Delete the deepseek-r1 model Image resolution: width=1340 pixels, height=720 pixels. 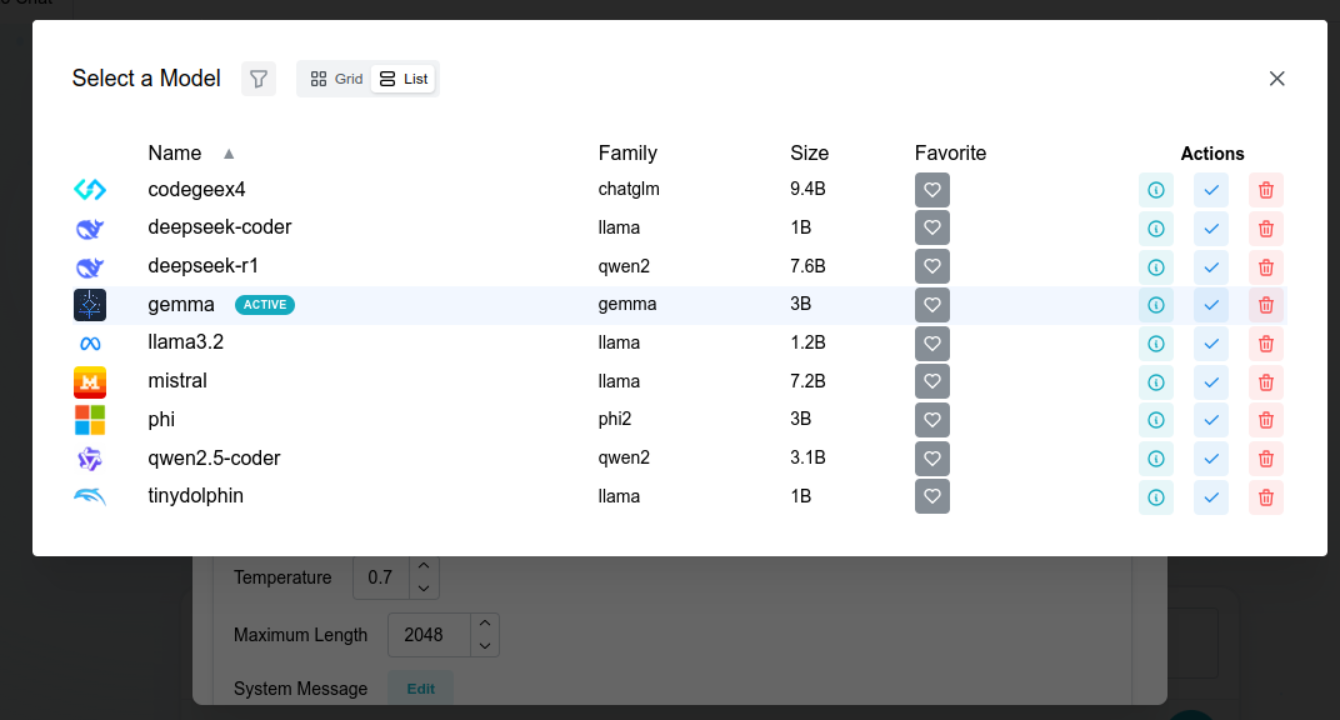click(1266, 267)
